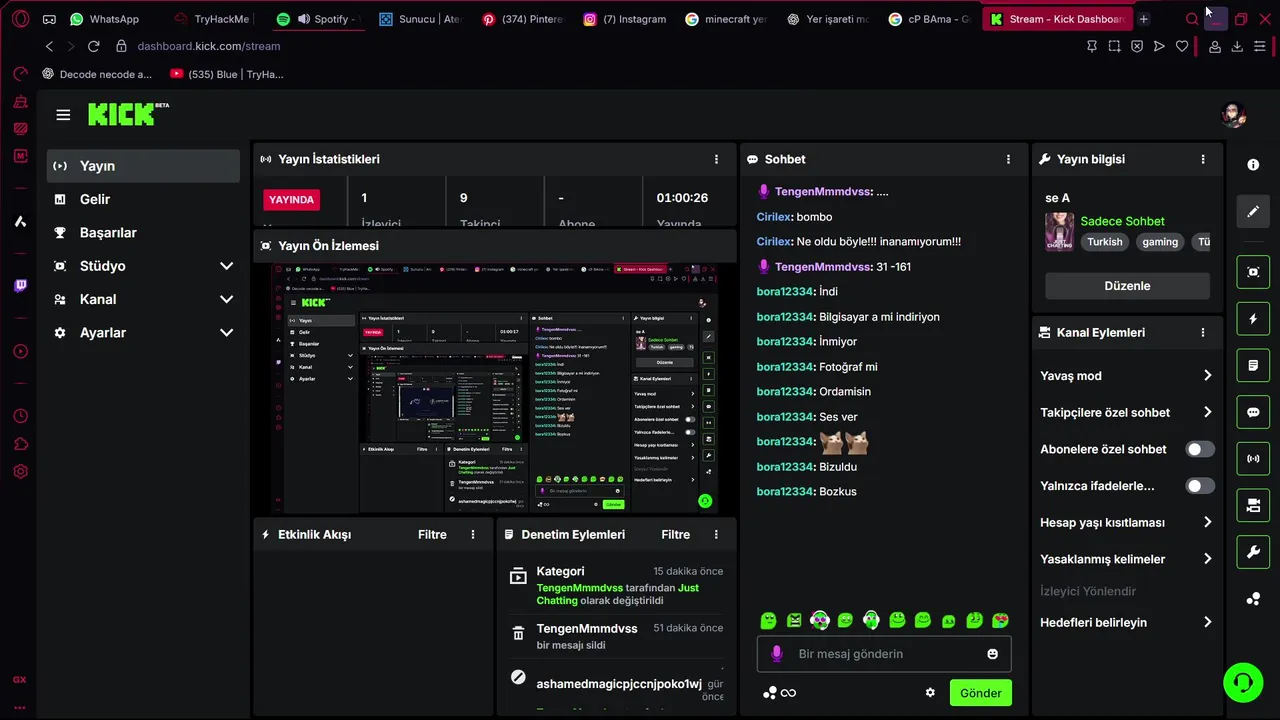Open Hesap yaşı kısıtlaması arrow

tap(1207, 522)
